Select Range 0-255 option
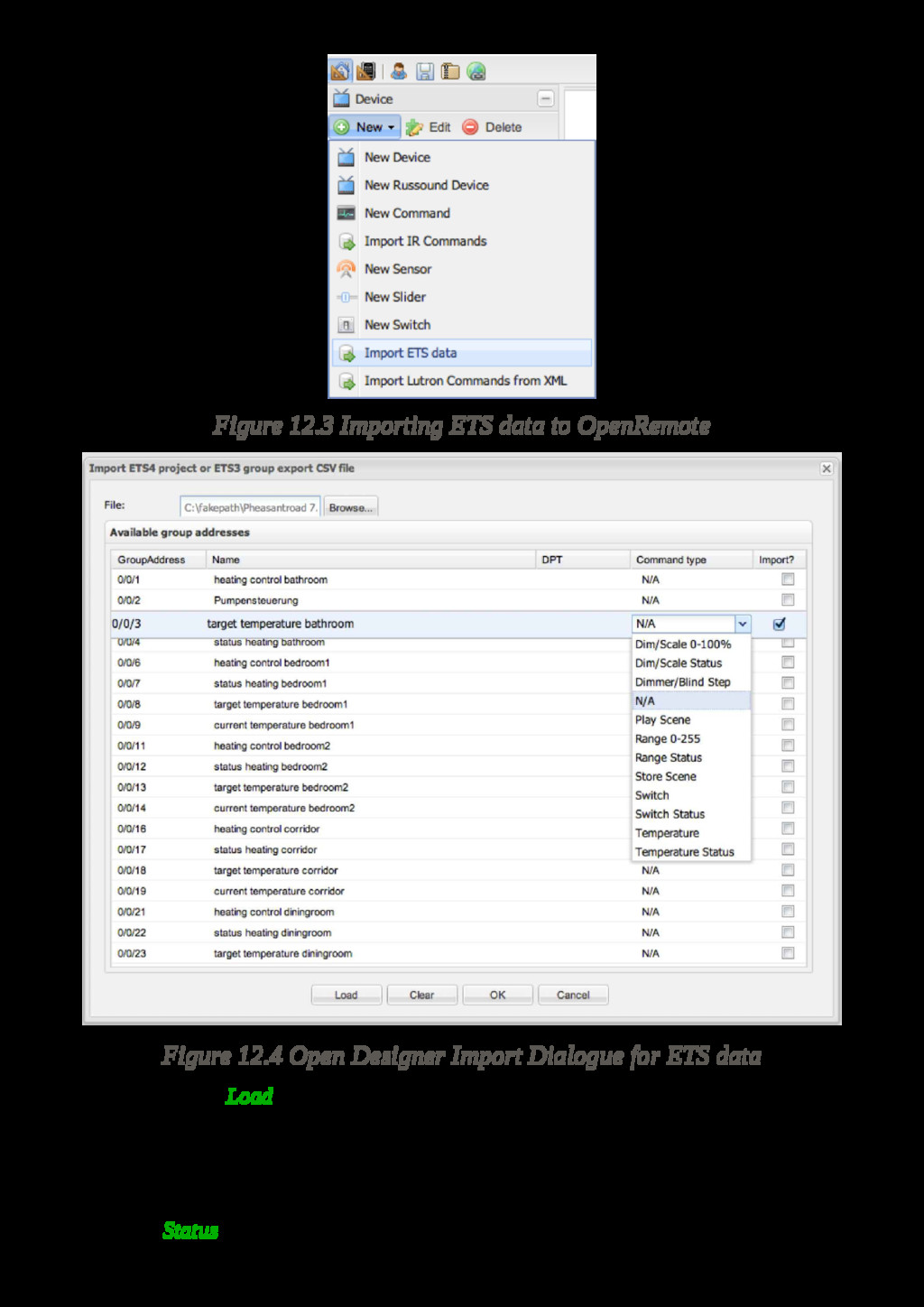The image size is (924, 1307). 691,739
